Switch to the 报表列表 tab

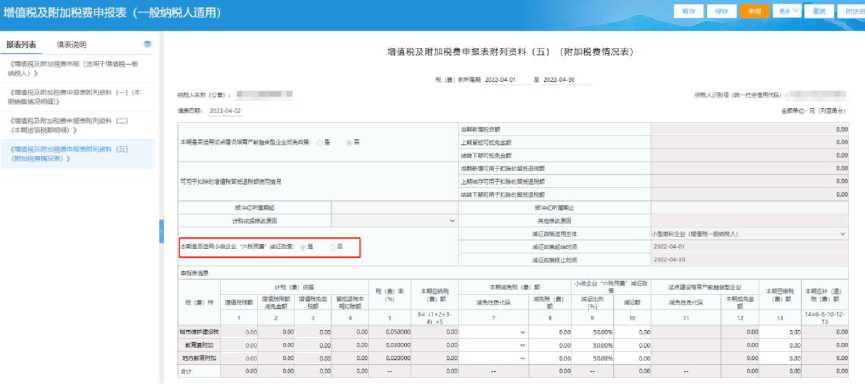tap(22, 45)
